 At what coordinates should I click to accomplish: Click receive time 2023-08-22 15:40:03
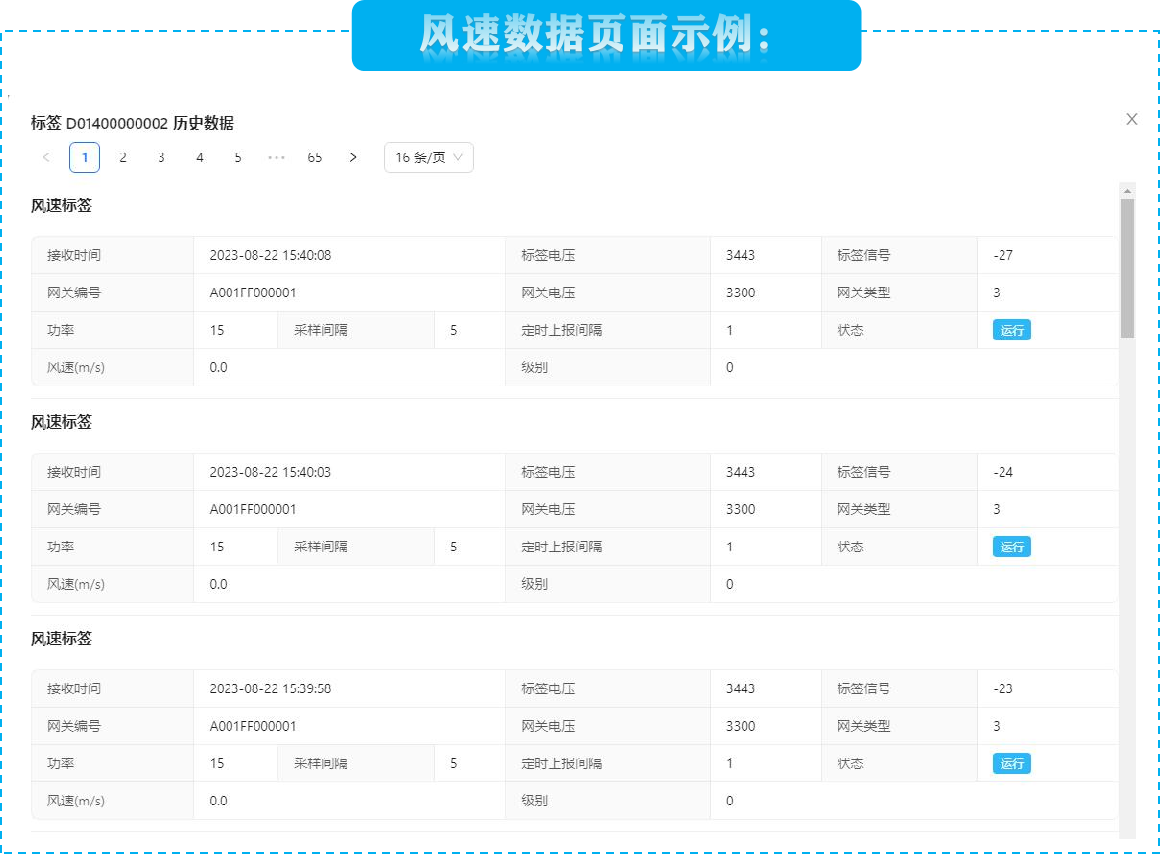pos(270,472)
